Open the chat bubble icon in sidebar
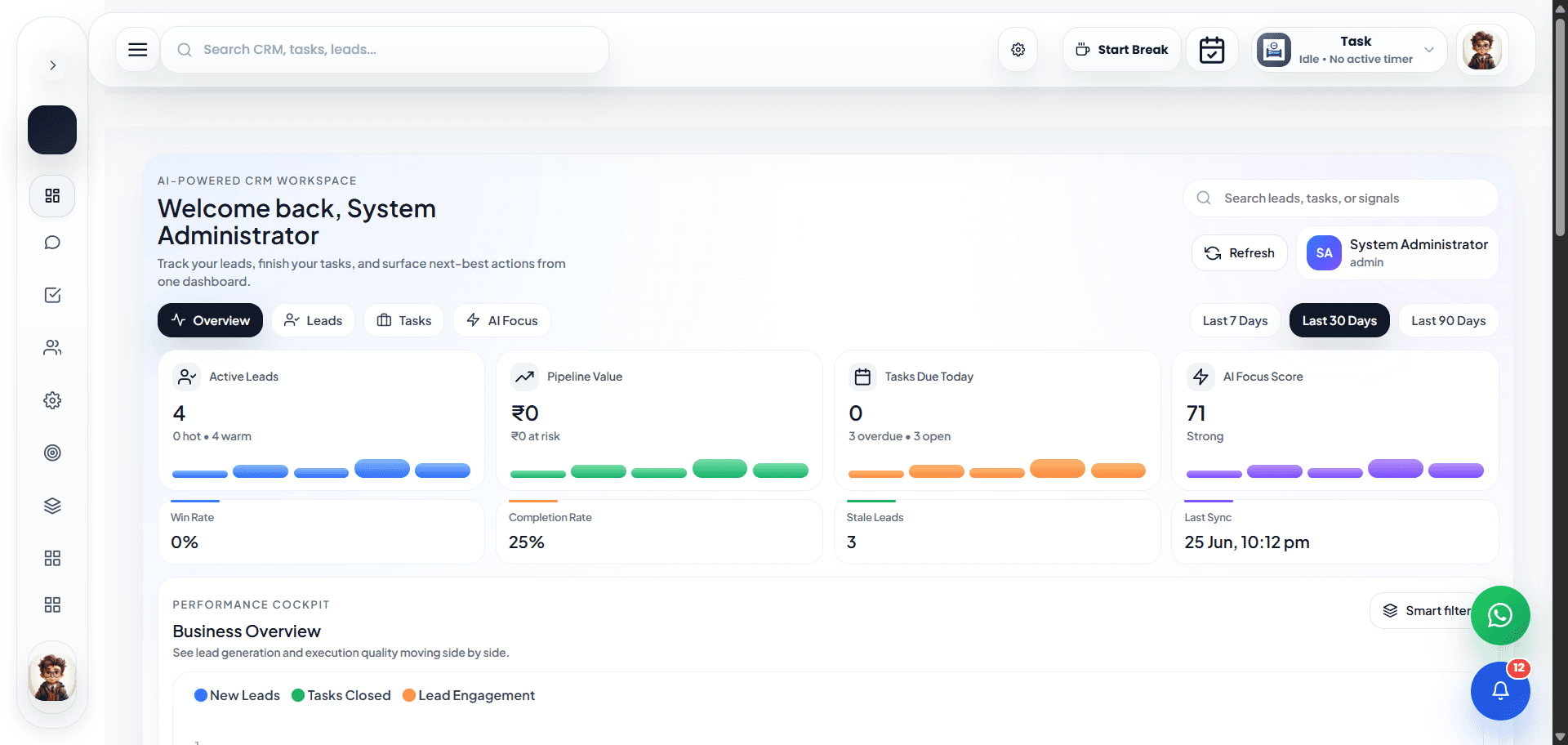 click(52, 243)
